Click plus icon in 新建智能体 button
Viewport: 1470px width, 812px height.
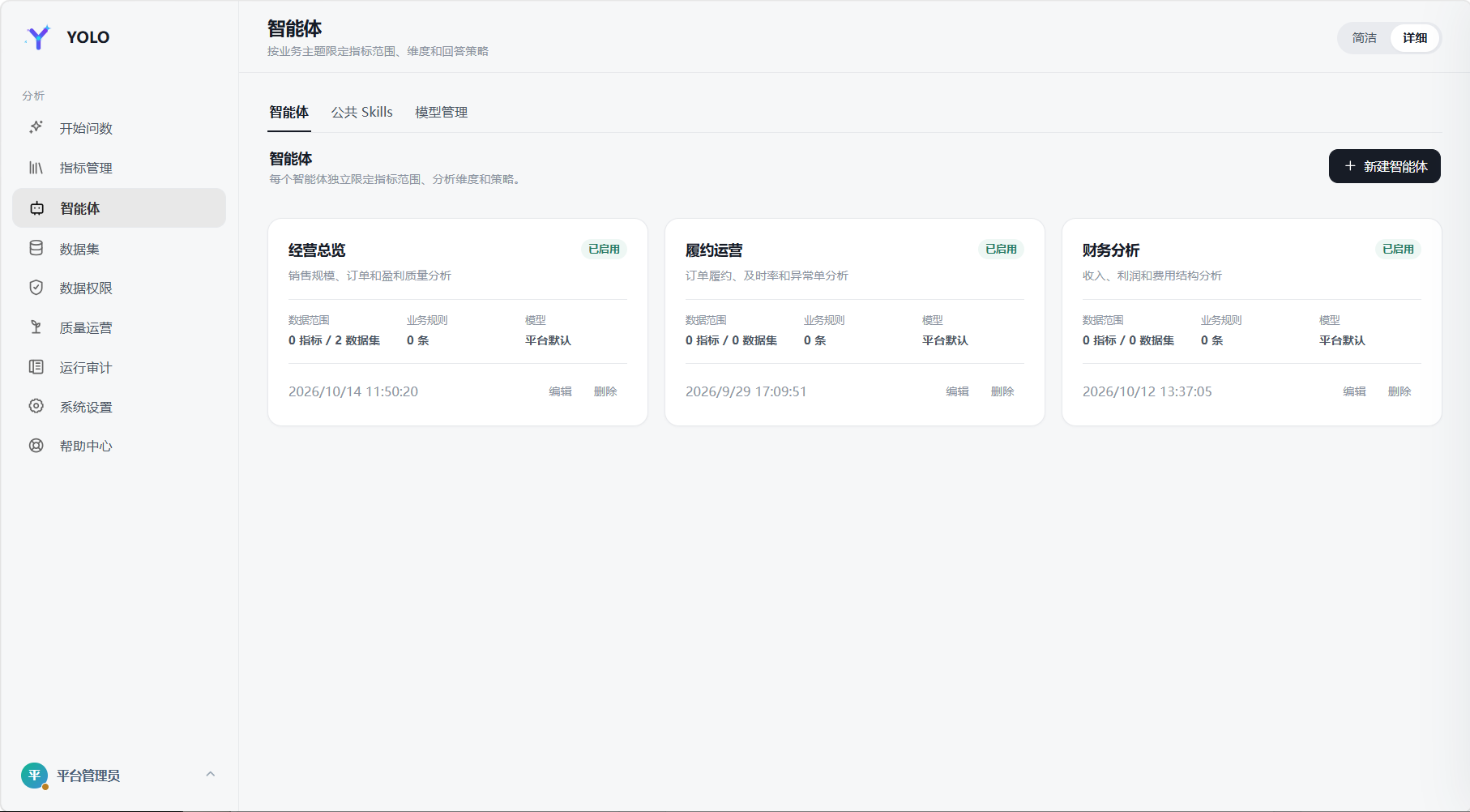coord(1350,166)
